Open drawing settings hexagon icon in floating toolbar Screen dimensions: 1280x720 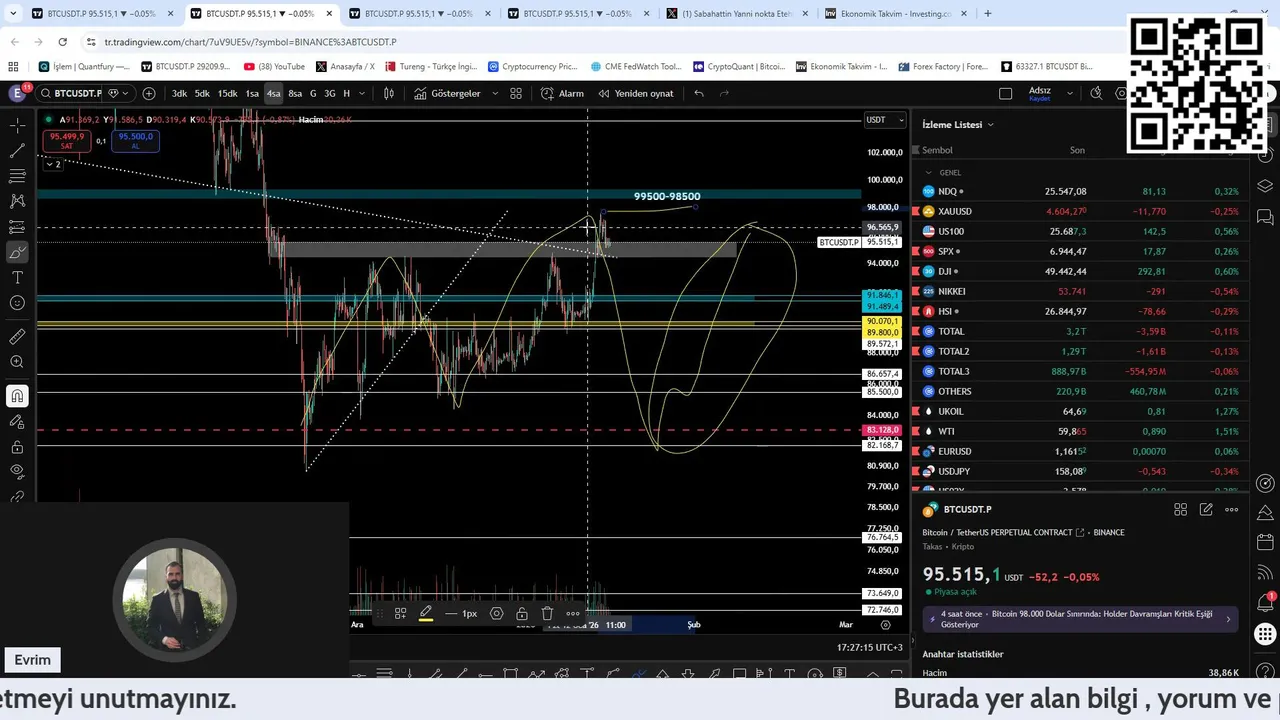pos(497,613)
